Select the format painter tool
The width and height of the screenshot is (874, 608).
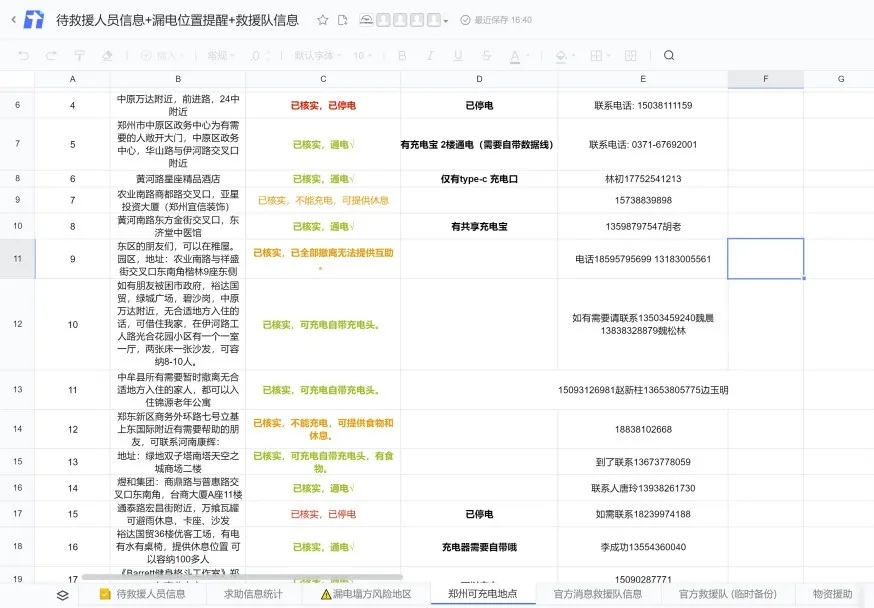pyautogui.click(x=79, y=55)
